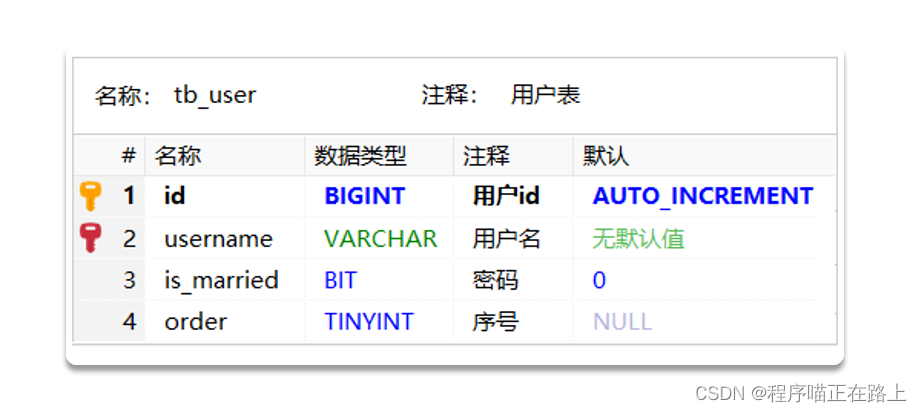Screen dimensions: 922x412
Task: Select the 用户名 comment cell
Action: 513,239
